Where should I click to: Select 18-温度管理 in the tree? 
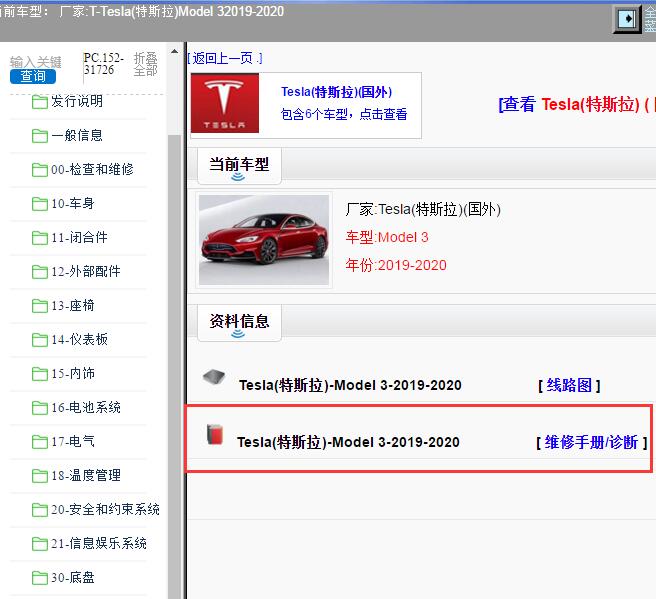86,475
